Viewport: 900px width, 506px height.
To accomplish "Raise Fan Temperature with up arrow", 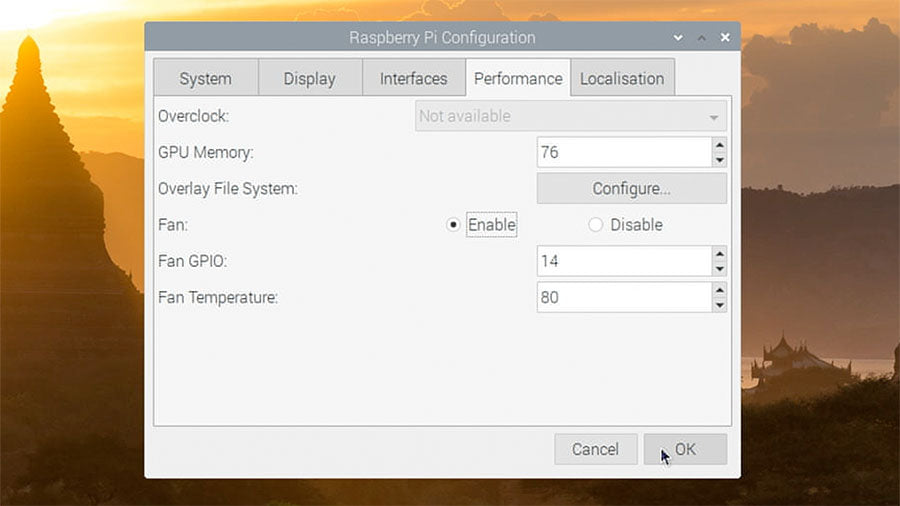I will click(x=720, y=290).
